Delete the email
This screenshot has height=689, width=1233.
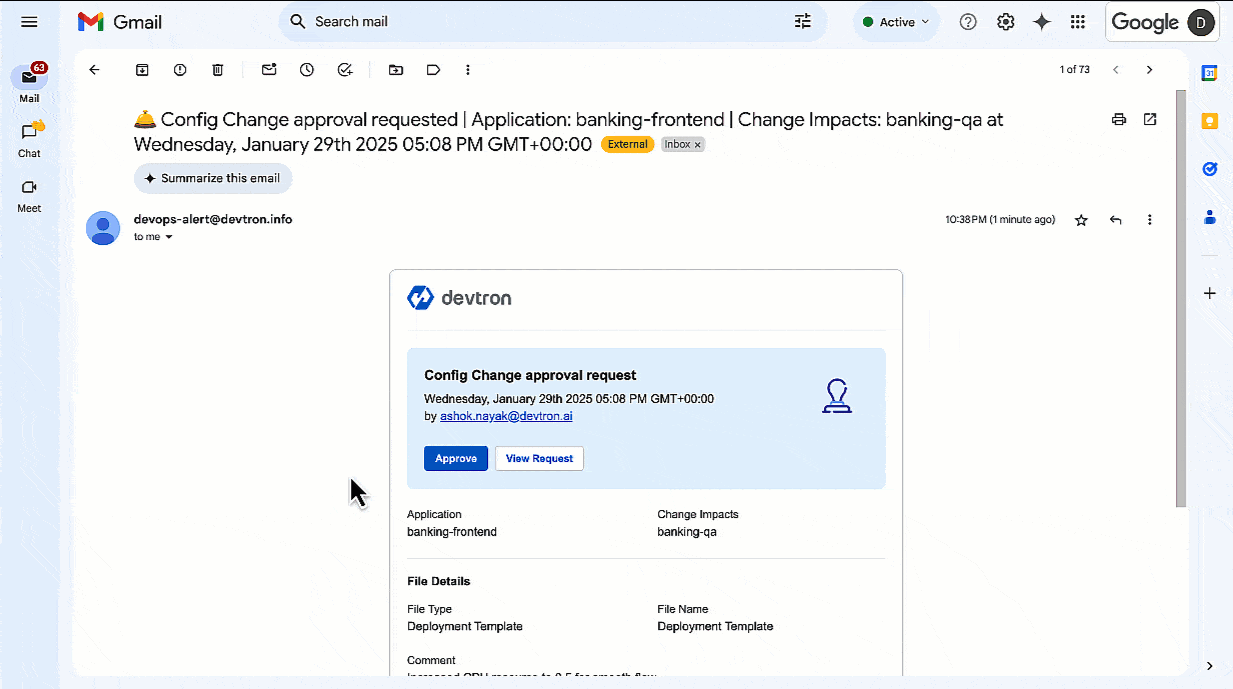coord(217,70)
